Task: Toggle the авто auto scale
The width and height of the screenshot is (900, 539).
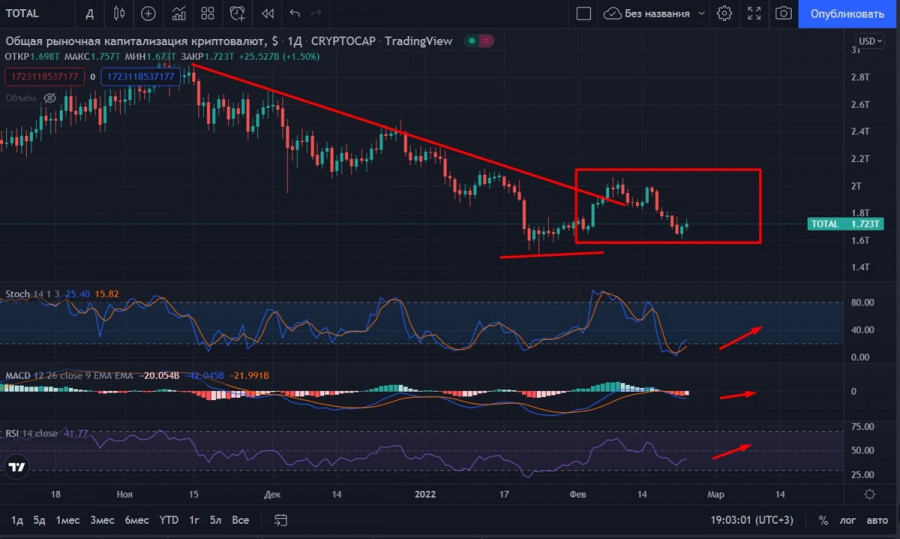Action: point(877,521)
